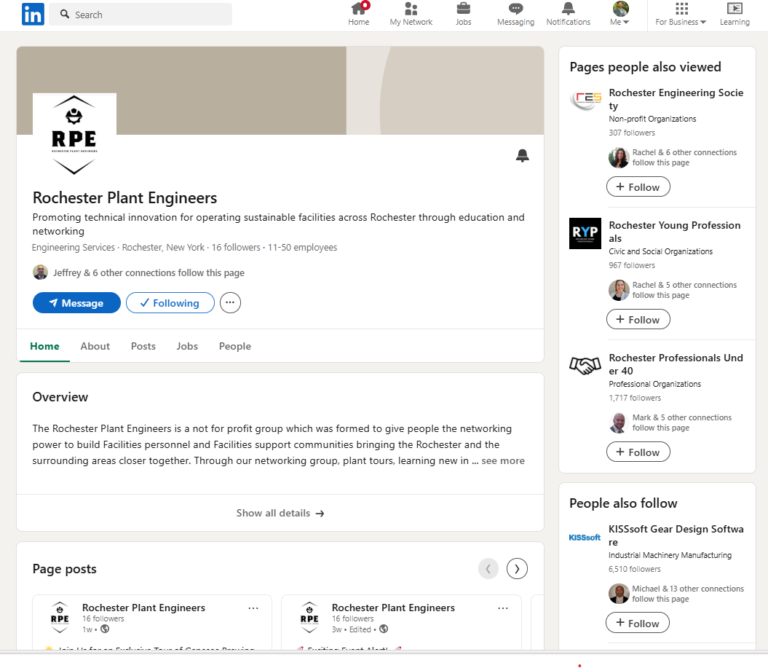Screen dimensions: 768x668
Task: Click the RYP logo icon
Action: click(x=585, y=233)
